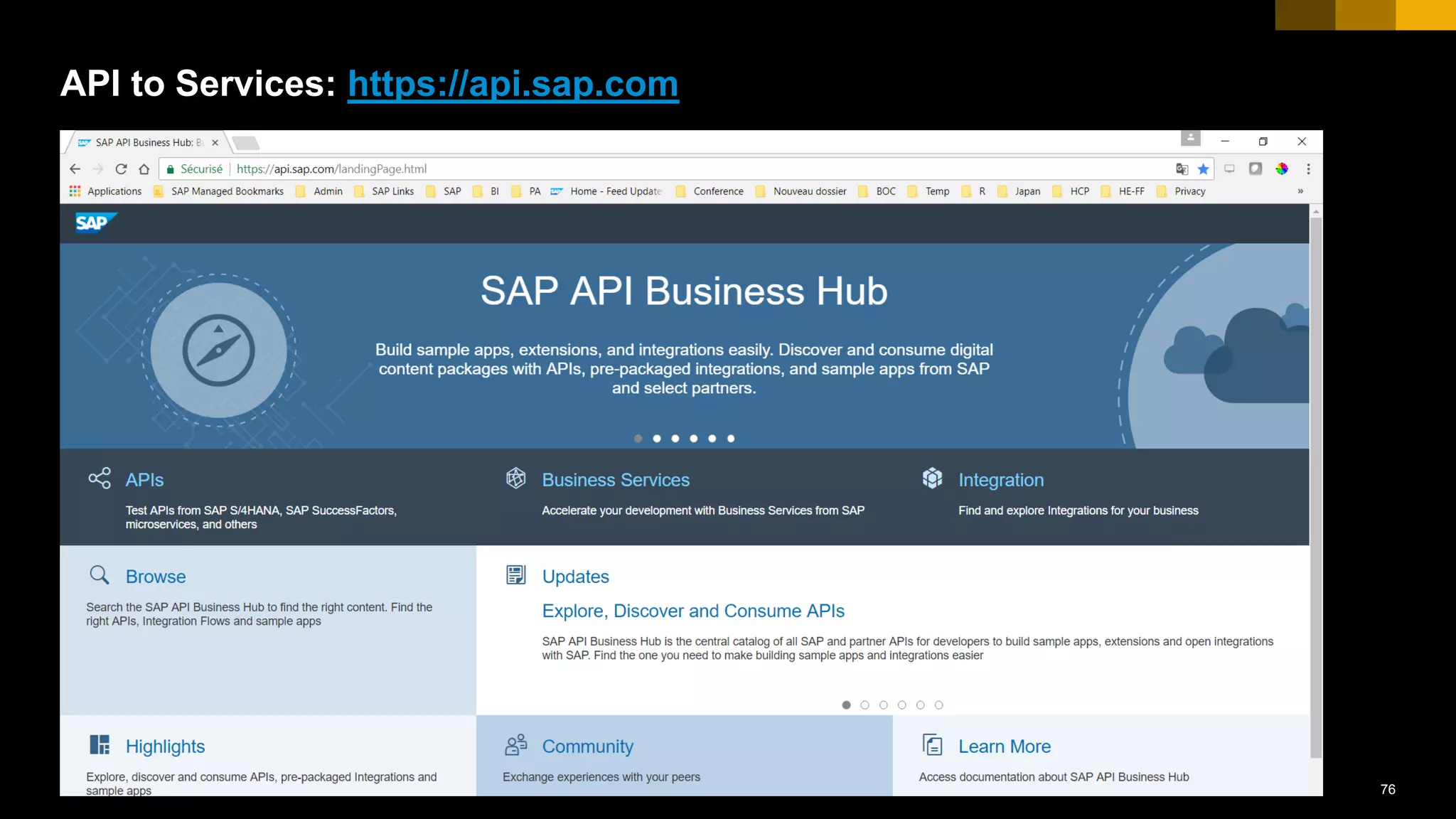This screenshot has height=819, width=1456.
Task: Open the Nouveau dossier bookmarks folder
Action: 801,191
